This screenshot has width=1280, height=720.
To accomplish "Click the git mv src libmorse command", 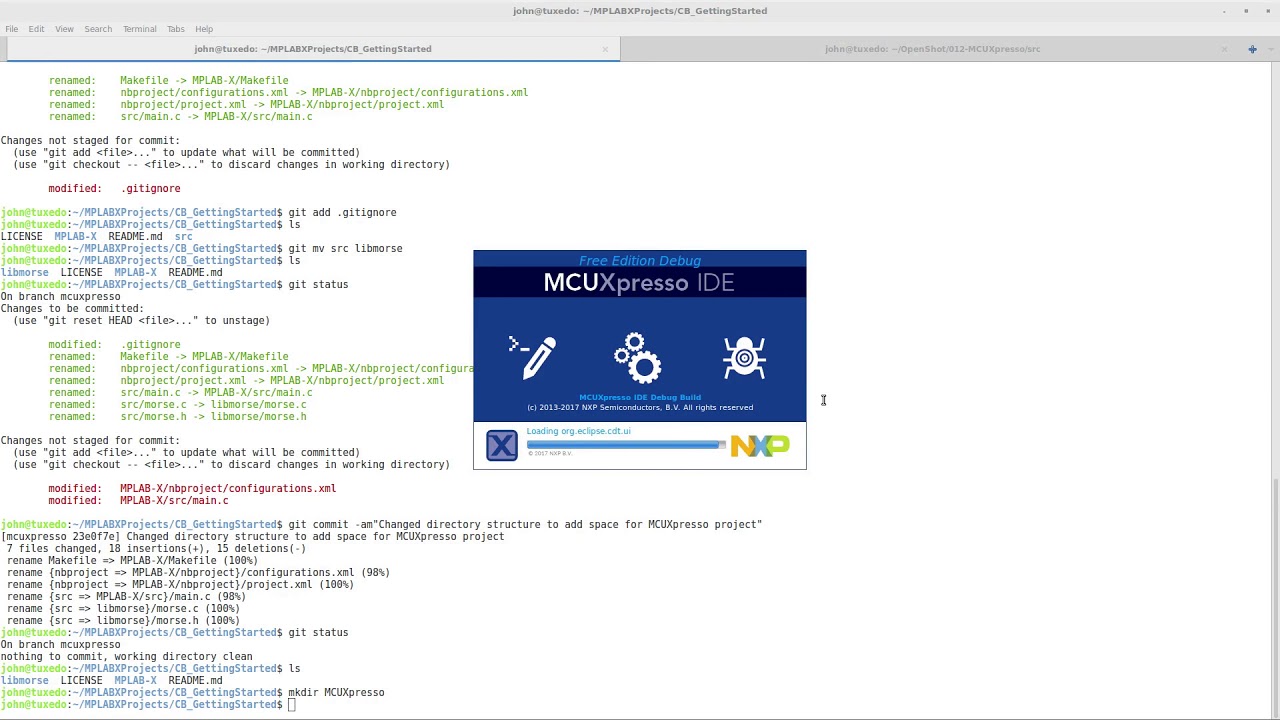I will click(x=345, y=248).
